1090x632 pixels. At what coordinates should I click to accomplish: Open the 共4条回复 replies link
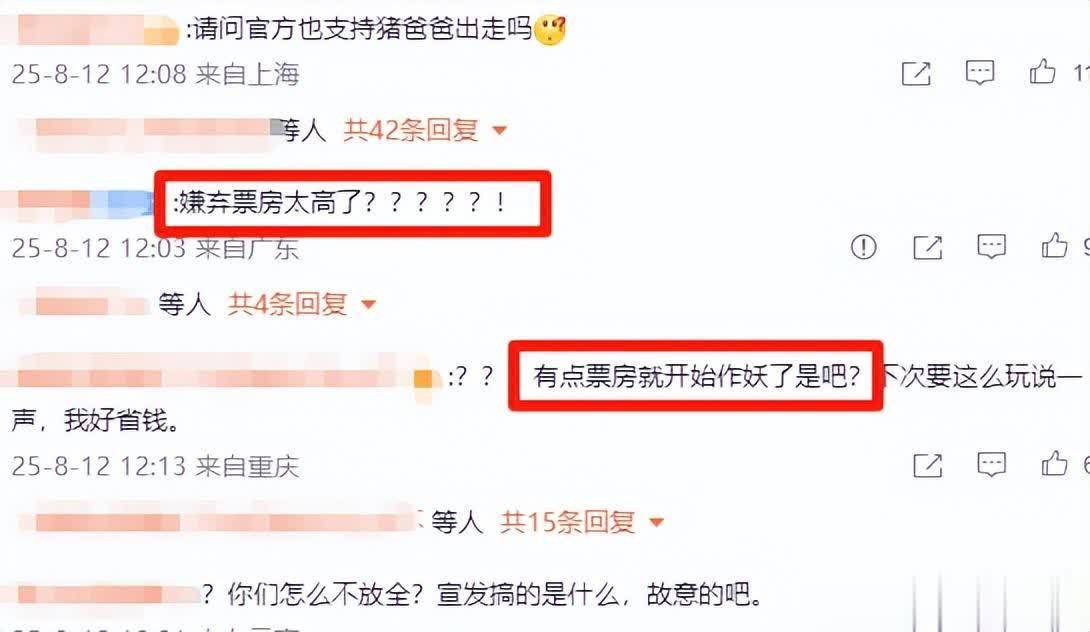pyautogui.click(x=288, y=304)
